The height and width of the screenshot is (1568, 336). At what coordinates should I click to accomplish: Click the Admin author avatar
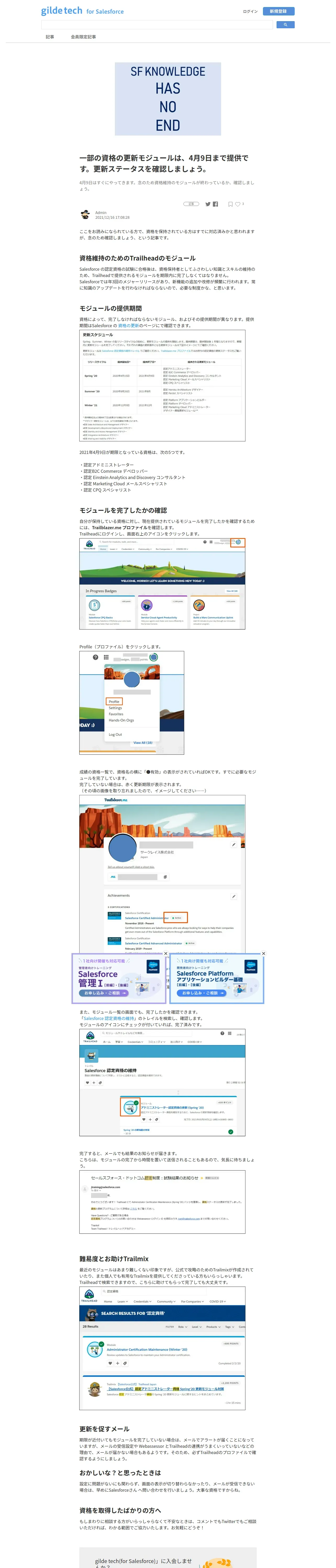click(85, 215)
